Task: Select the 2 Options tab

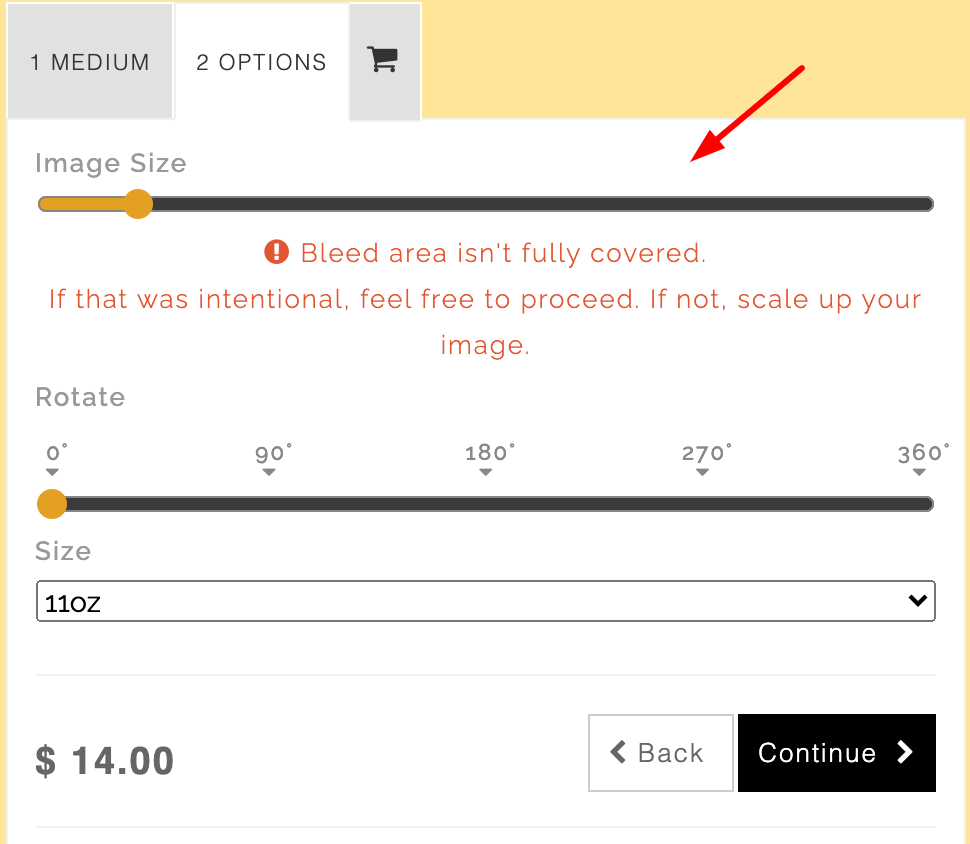Action: pyautogui.click(x=261, y=62)
